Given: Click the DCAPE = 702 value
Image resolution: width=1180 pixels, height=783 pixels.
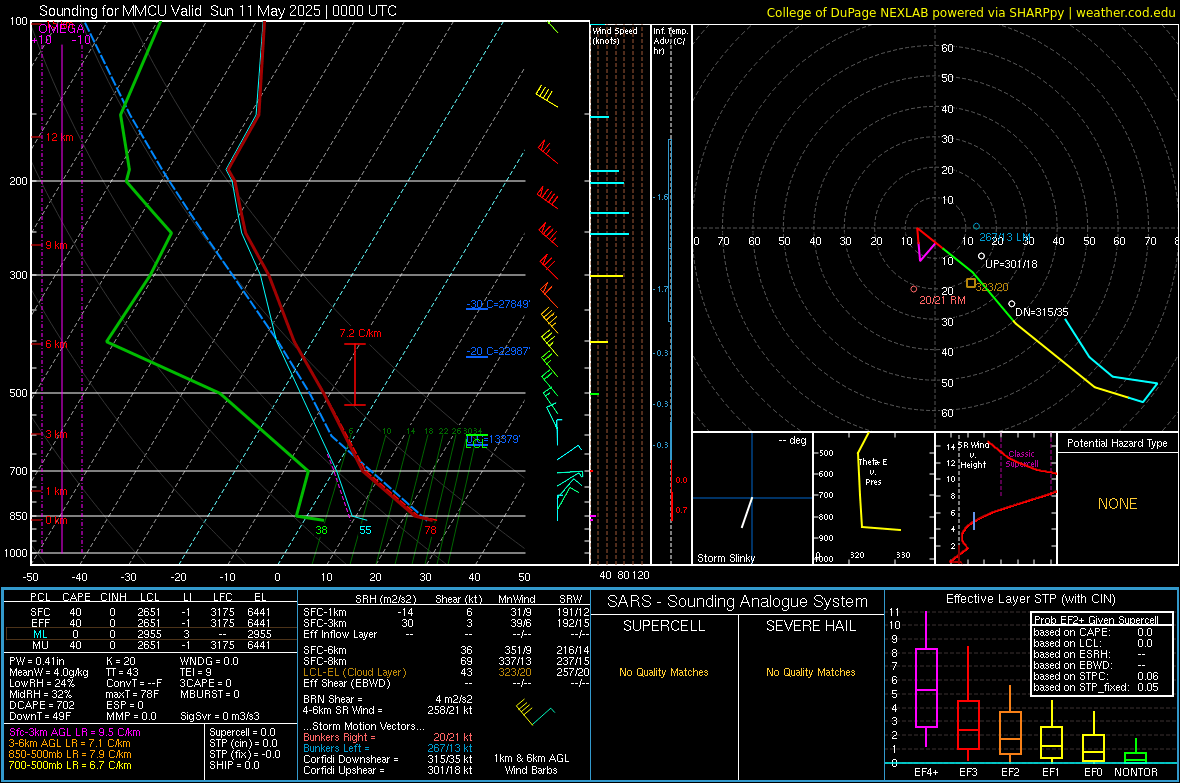Looking at the screenshot, I should (41, 705).
